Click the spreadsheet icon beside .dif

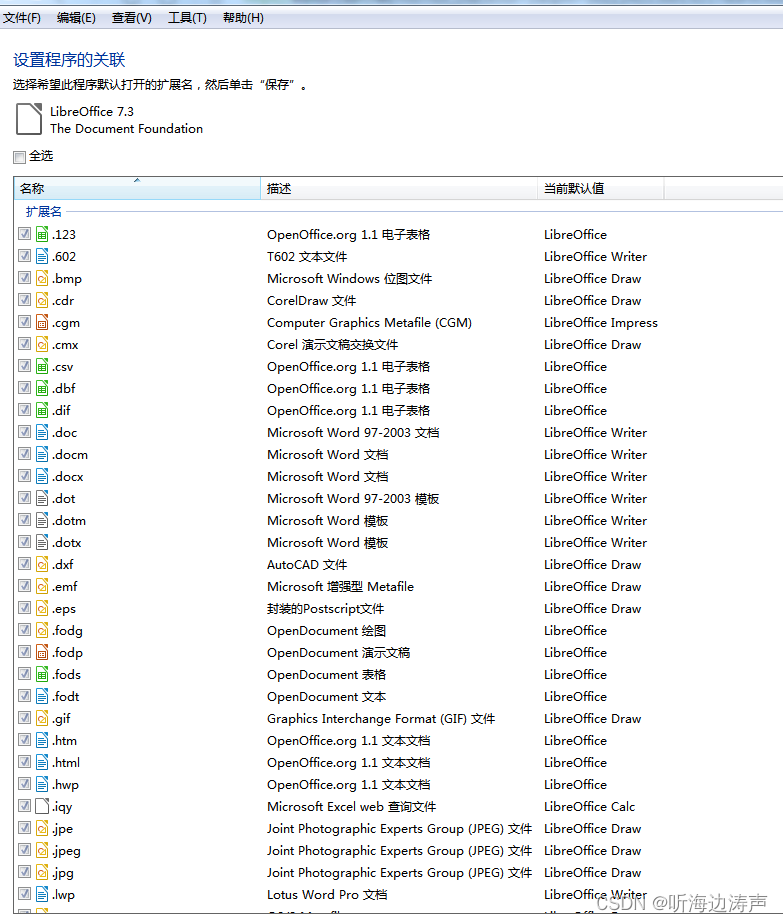[x=42, y=410]
